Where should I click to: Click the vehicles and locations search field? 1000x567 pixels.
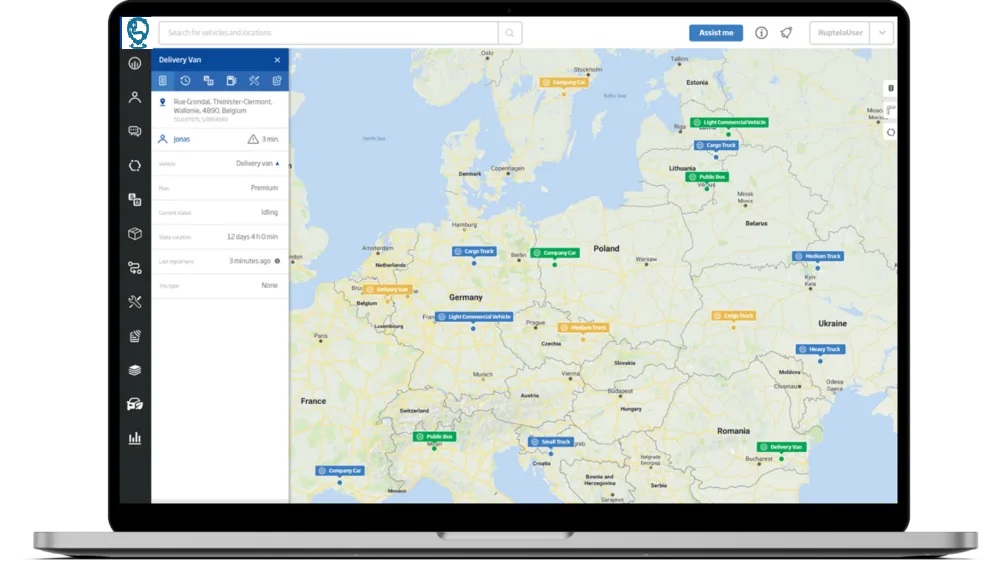click(x=327, y=33)
